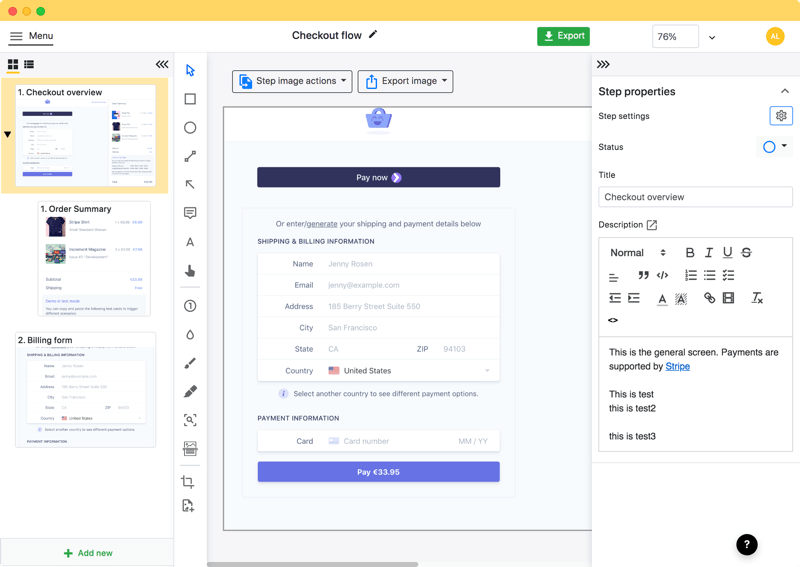Pick the arrow annotation tool

190,185
